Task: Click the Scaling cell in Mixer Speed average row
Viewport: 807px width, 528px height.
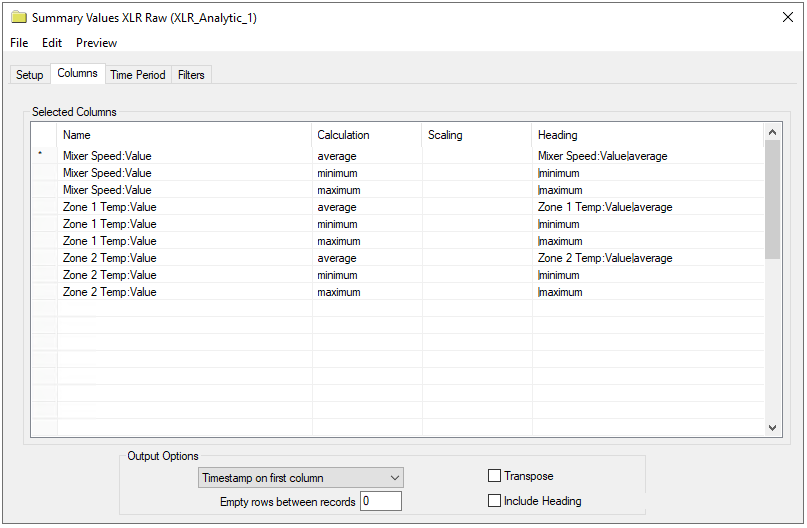Action: tap(477, 156)
